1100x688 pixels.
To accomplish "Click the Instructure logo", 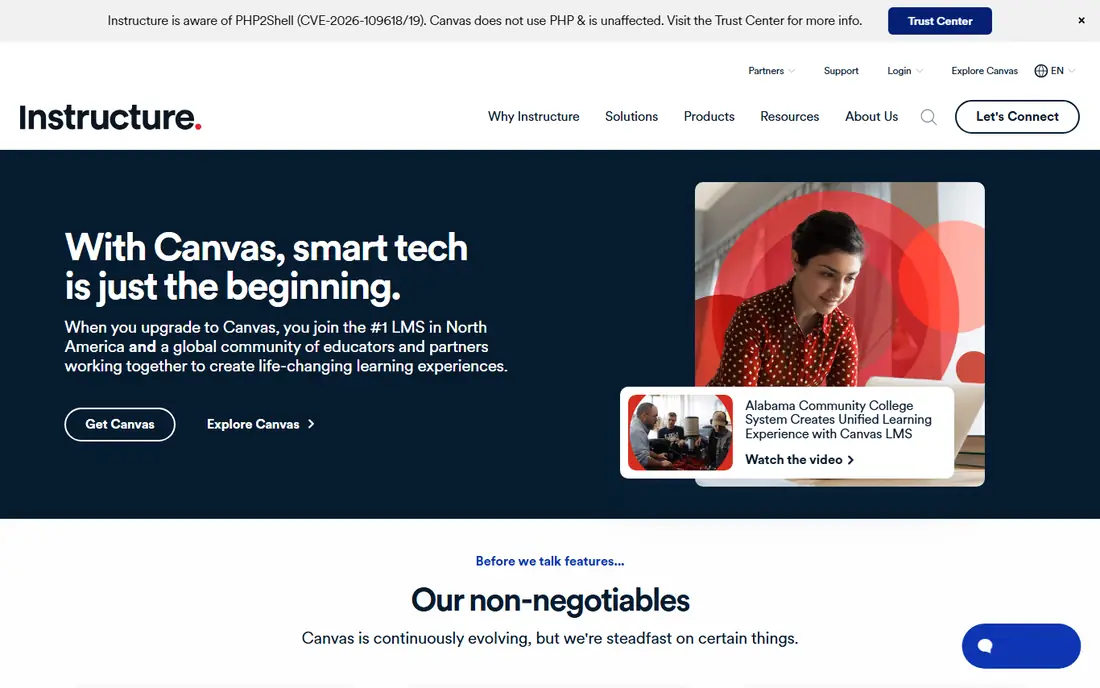I will click(x=110, y=117).
